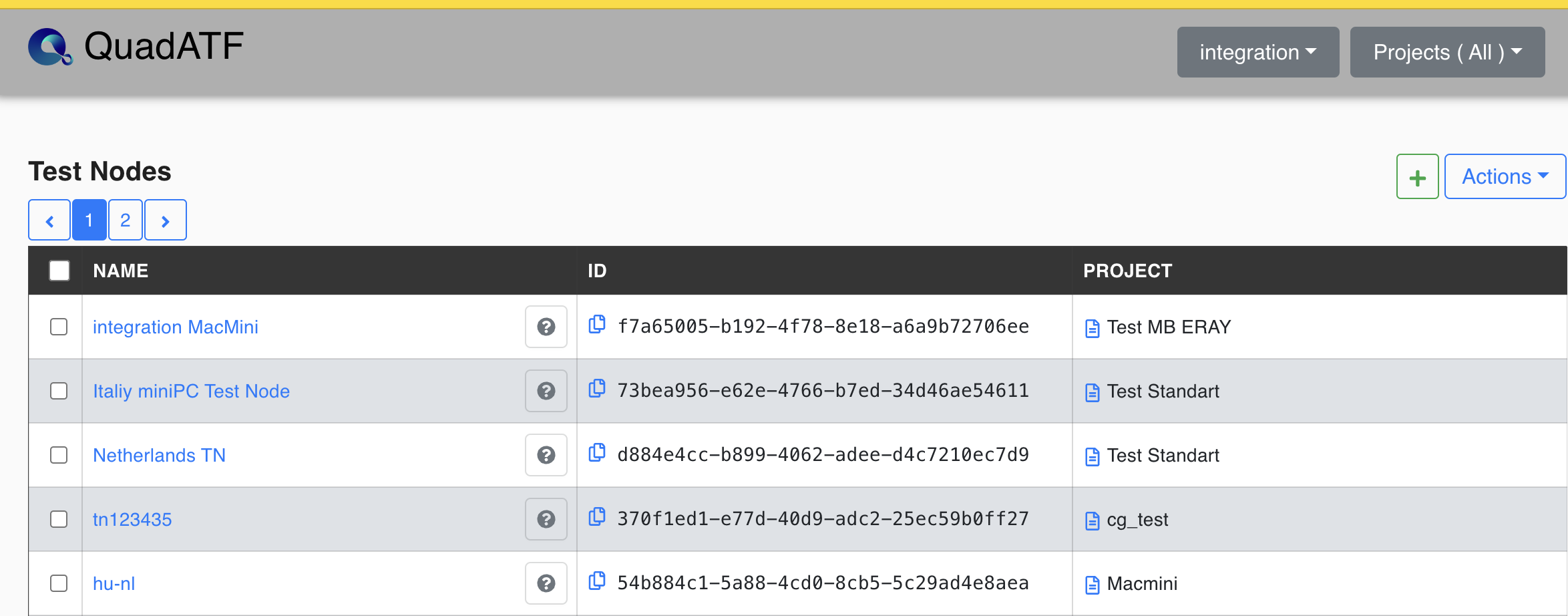Check the Netherlands TN row checkbox

pyautogui.click(x=59, y=455)
